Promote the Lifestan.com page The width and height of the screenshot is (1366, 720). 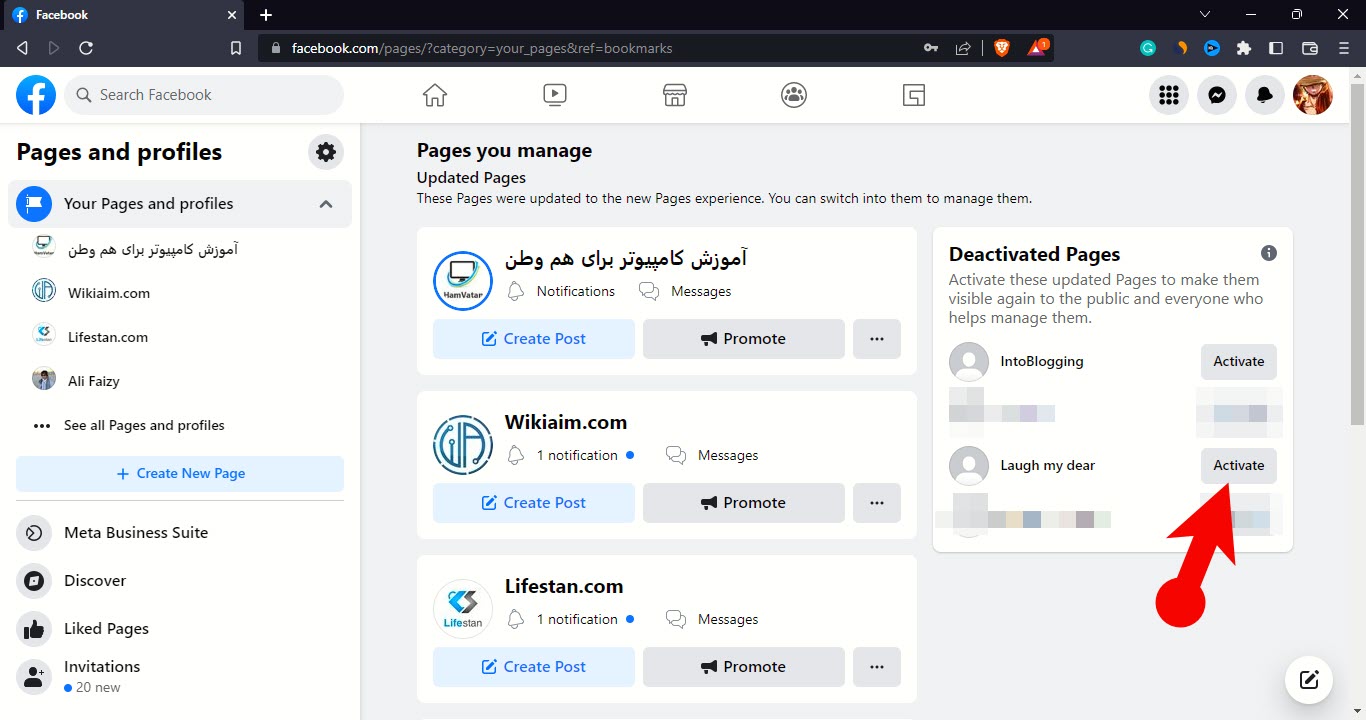(x=743, y=667)
